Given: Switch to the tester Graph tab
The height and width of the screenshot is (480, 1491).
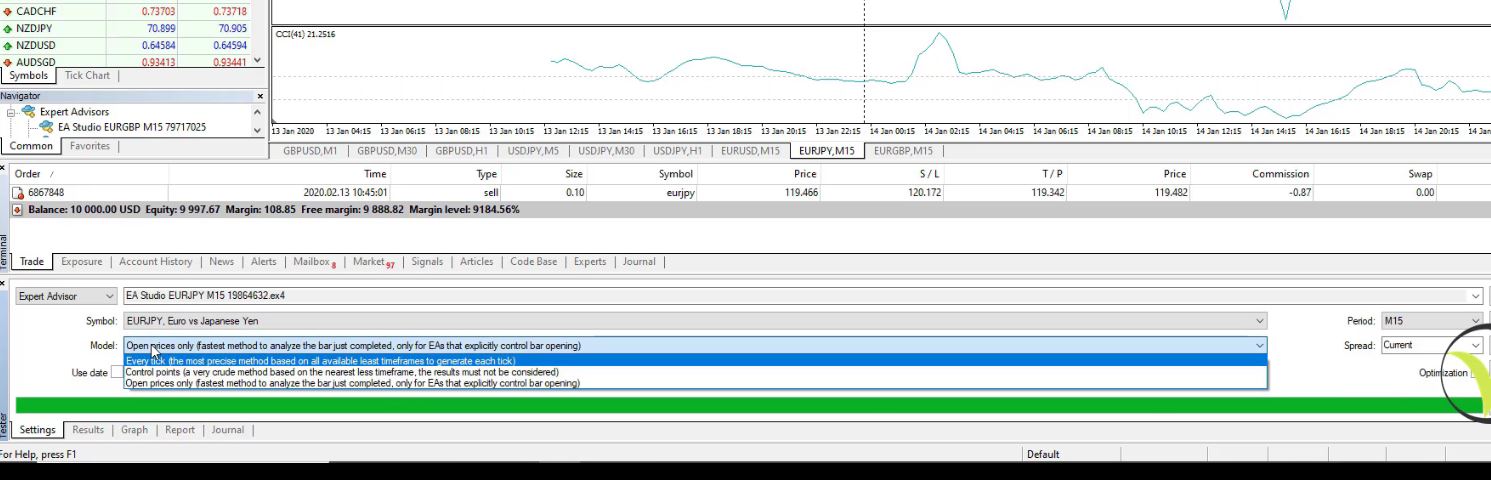Looking at the screenshot, I should click(134, 430).
